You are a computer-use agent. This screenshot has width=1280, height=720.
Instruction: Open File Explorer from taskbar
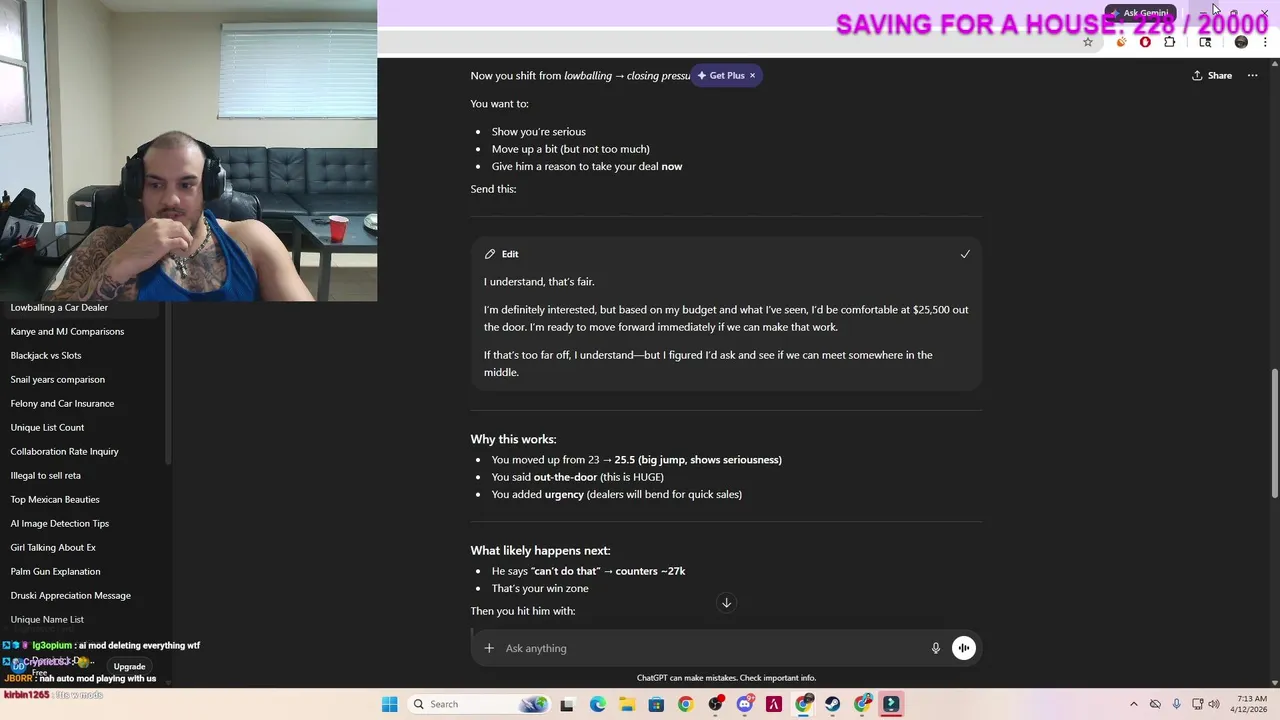tap(627, 704)
